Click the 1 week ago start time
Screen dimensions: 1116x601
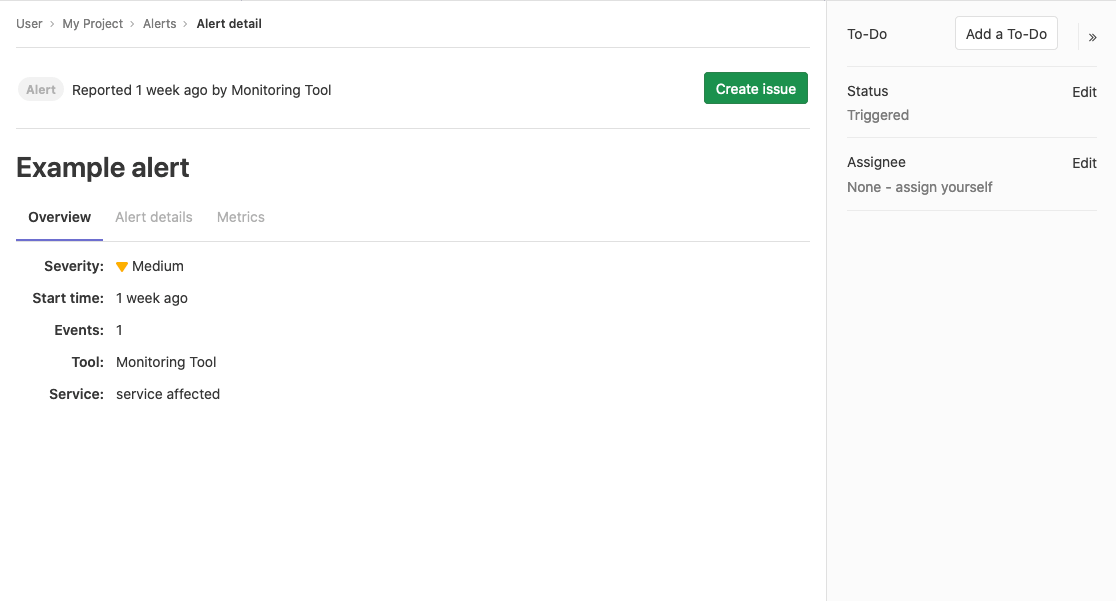pyautogui.click(x=151, y=298)
